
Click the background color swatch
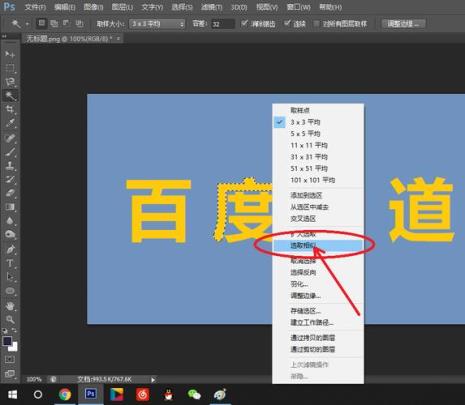click(14, 348)
